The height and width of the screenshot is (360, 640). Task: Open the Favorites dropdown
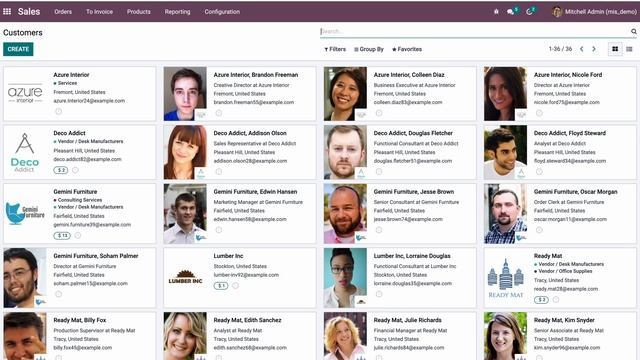(x=407, y=49)
